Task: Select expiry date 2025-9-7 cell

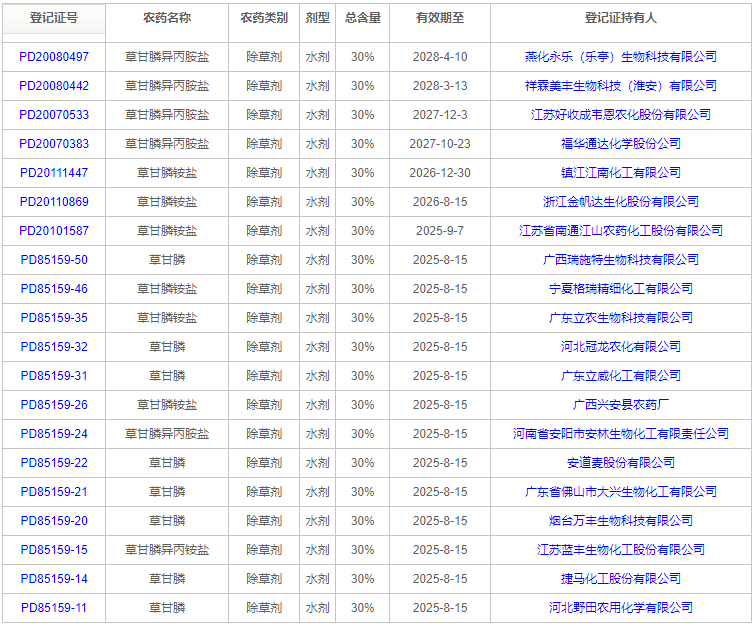Action: tap(440, 231)
